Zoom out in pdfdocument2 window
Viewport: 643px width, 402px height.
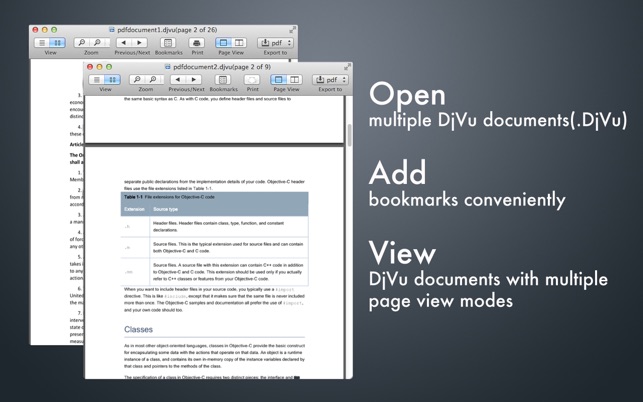[x=137, y=79]
